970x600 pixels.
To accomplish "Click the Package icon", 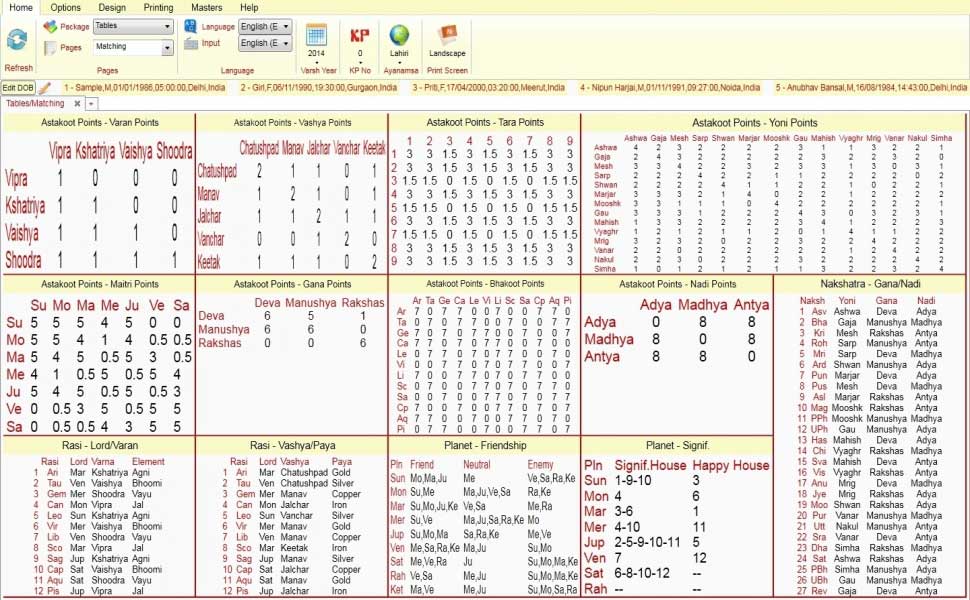I will coord(50,27).
